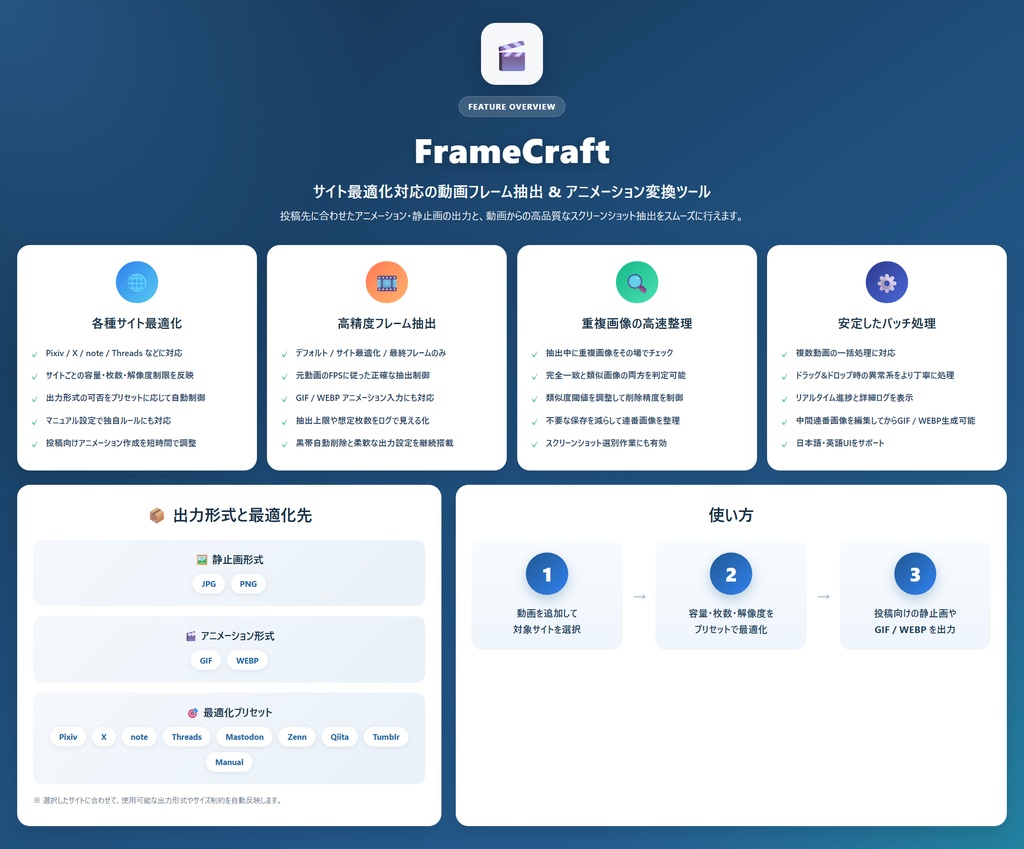Select the Manual preset option

click(x=229, y=762)
